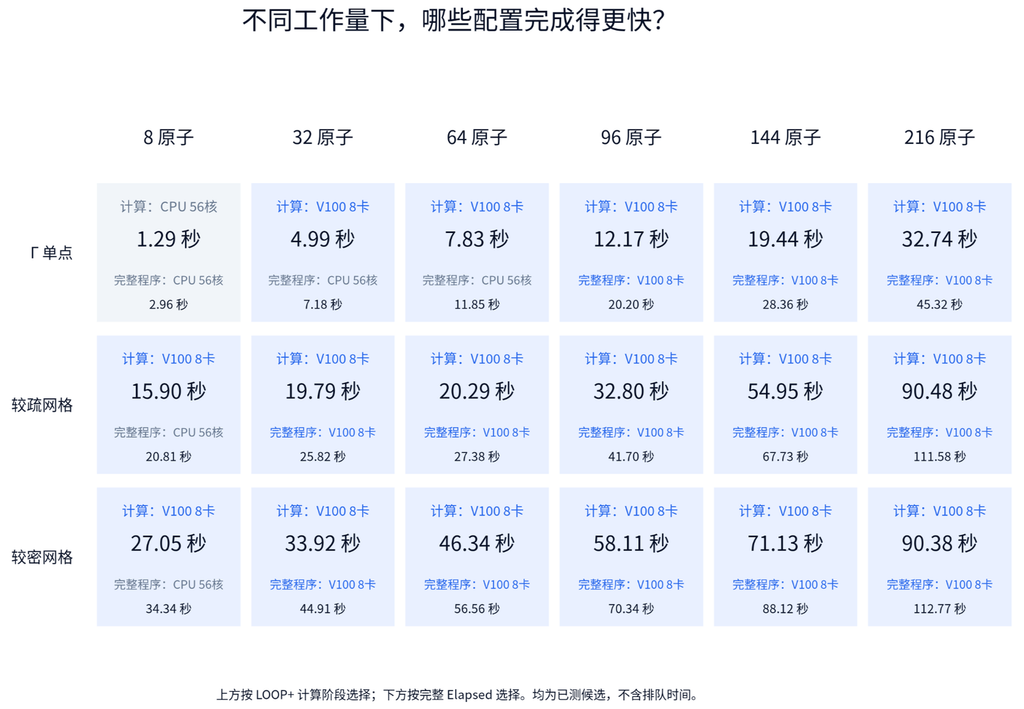This screenshot has width=1024, height=709.
Task: Click the 20.20 秒 value
Action: tap(631, 304)
